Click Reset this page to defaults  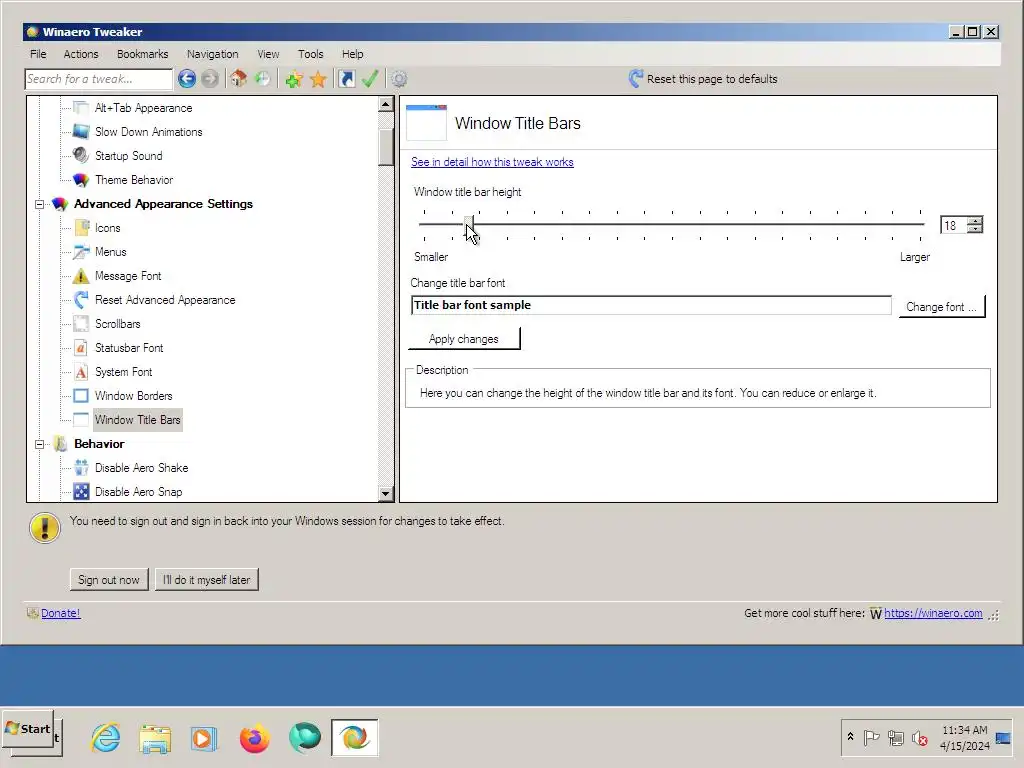[x=712, y=79]
